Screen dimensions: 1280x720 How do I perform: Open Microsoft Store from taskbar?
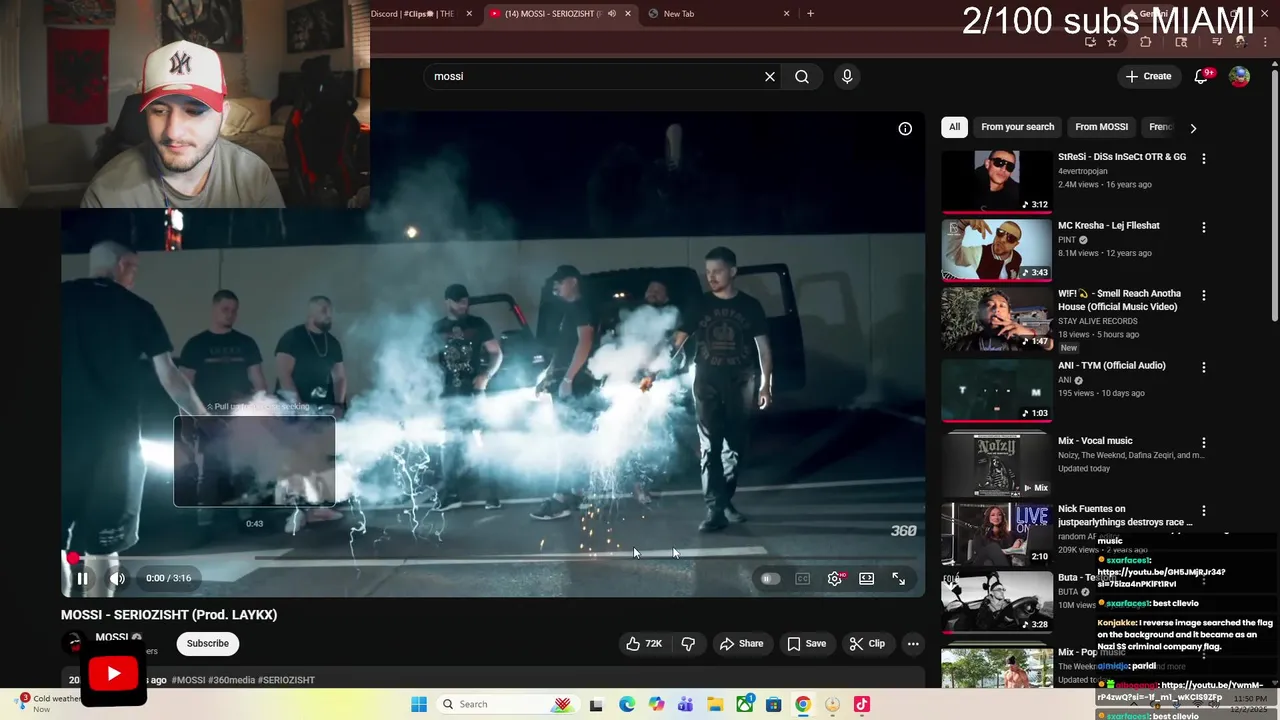click(773, 704)
